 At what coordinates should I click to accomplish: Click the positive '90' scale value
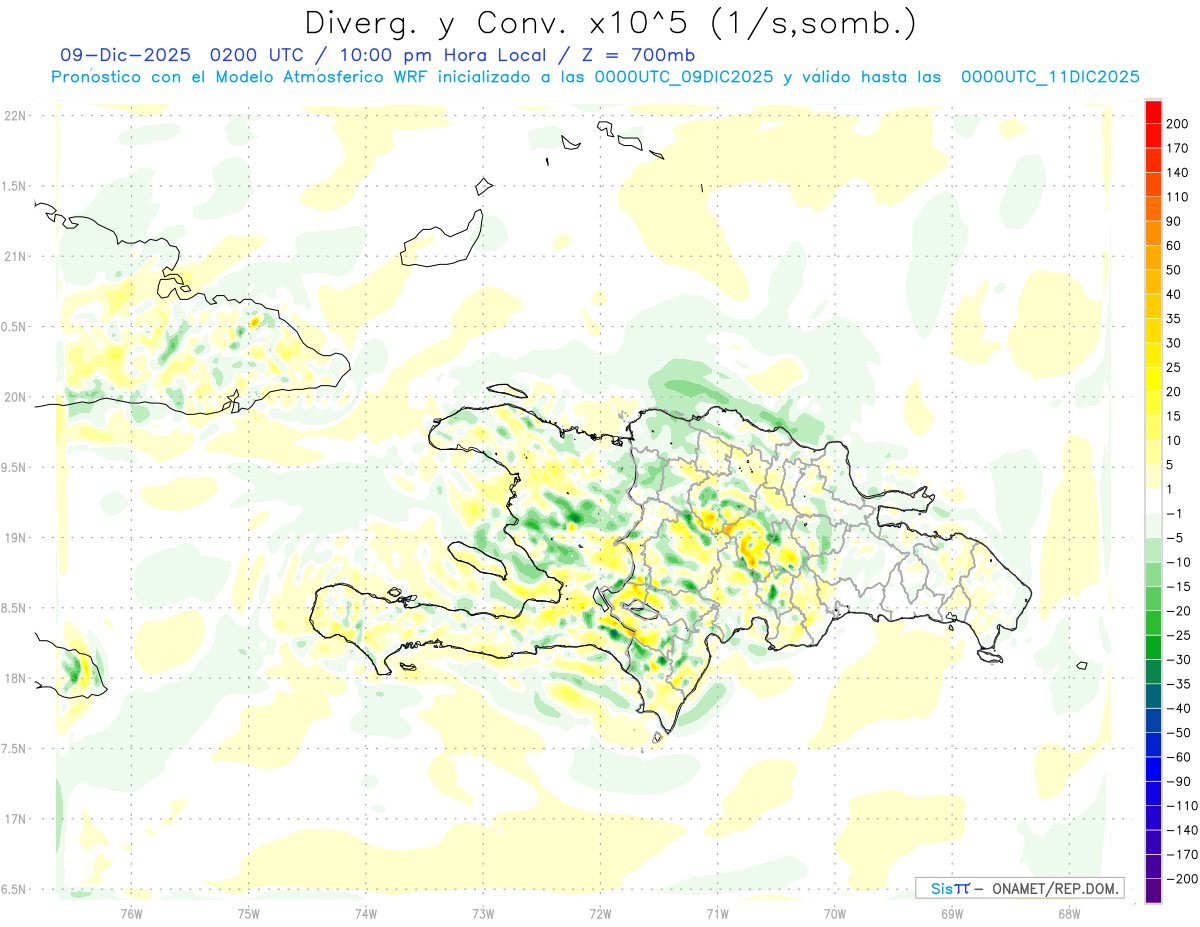click(1174, 221)
